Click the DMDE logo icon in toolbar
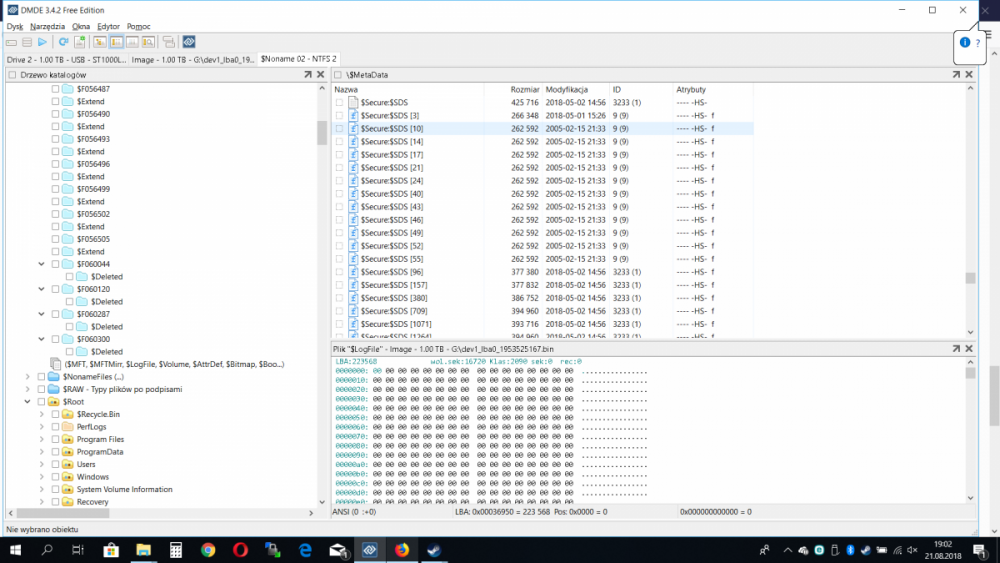The width and height of the screenshot is (1000, 563). 189,42
